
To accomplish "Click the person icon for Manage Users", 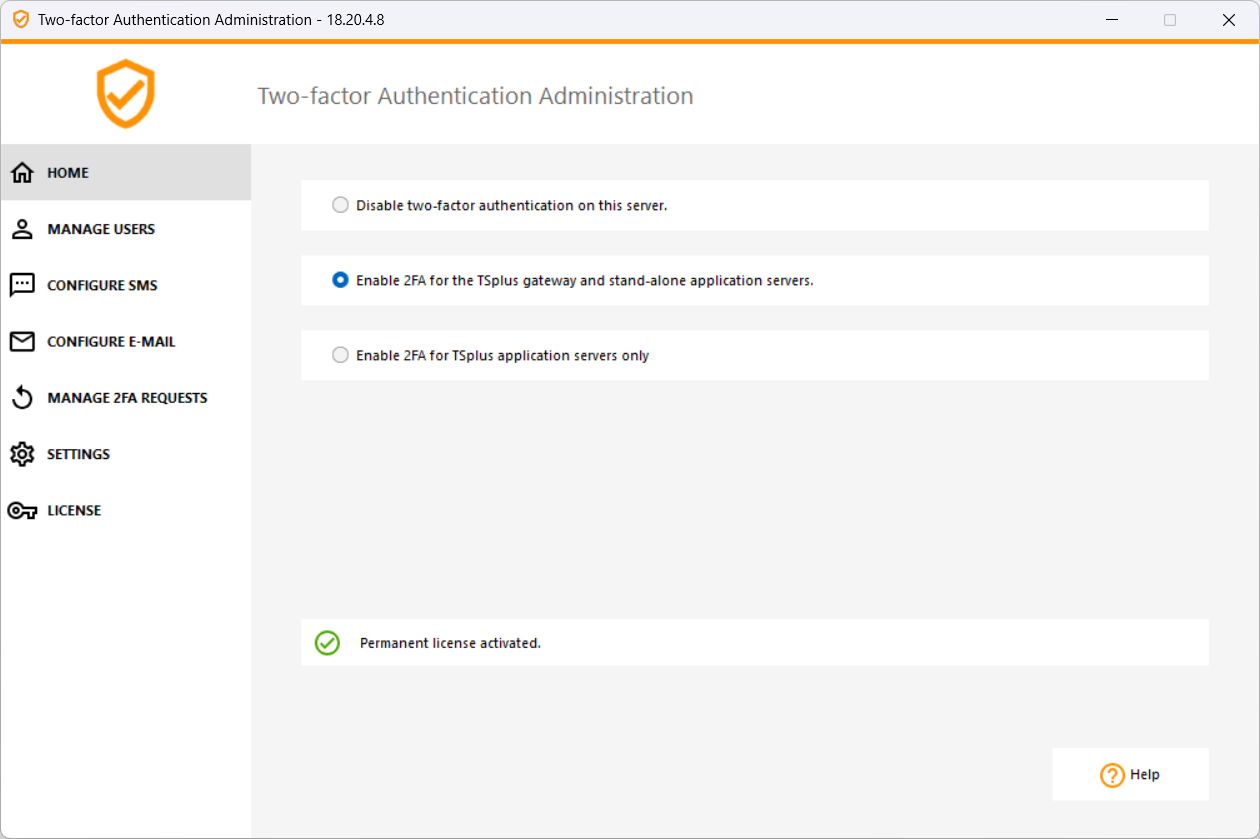I will coord(22,229).
